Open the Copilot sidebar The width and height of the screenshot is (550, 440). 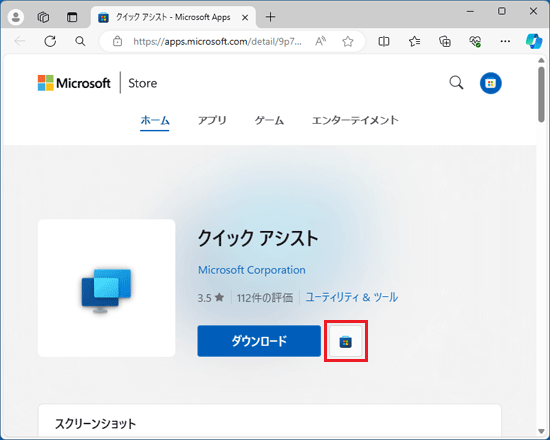[534, 41]
